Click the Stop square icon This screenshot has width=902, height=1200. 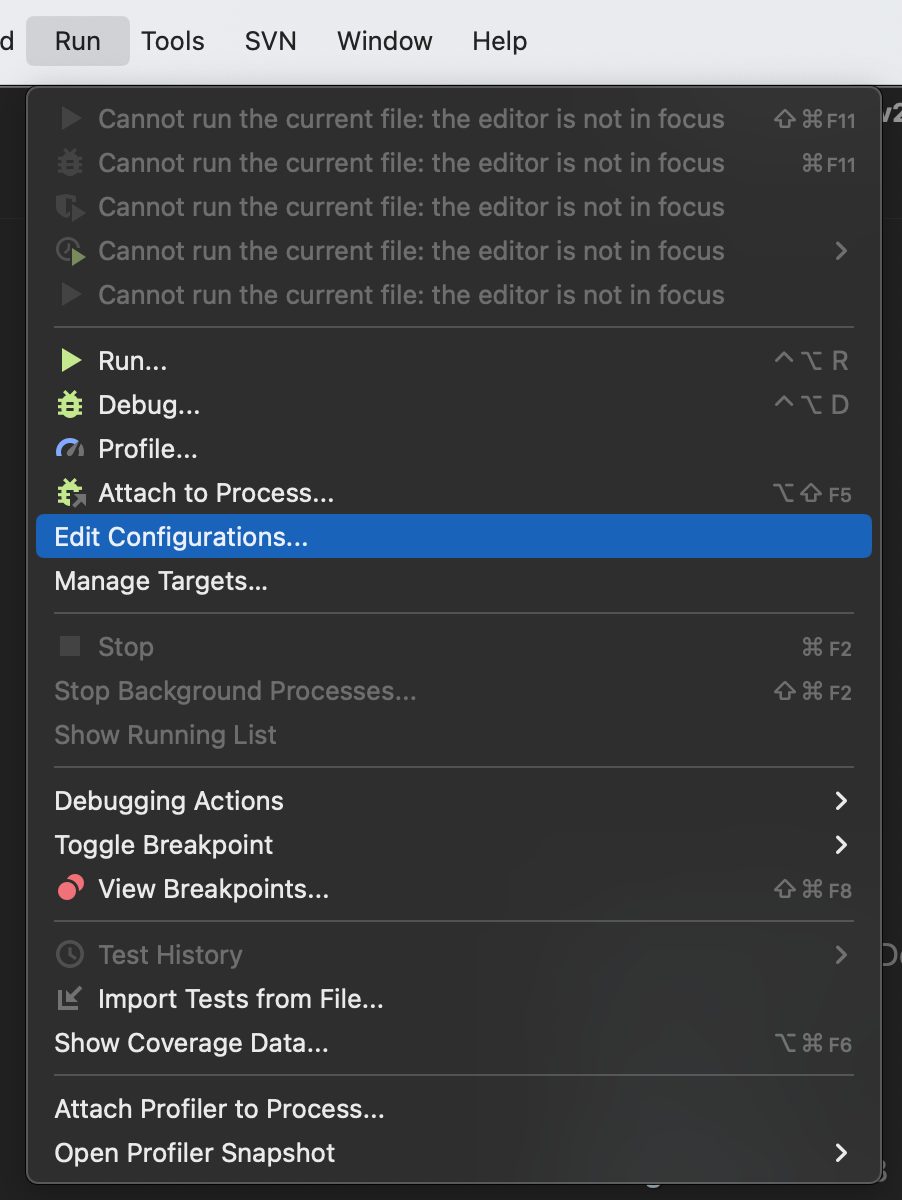point(70,647)
